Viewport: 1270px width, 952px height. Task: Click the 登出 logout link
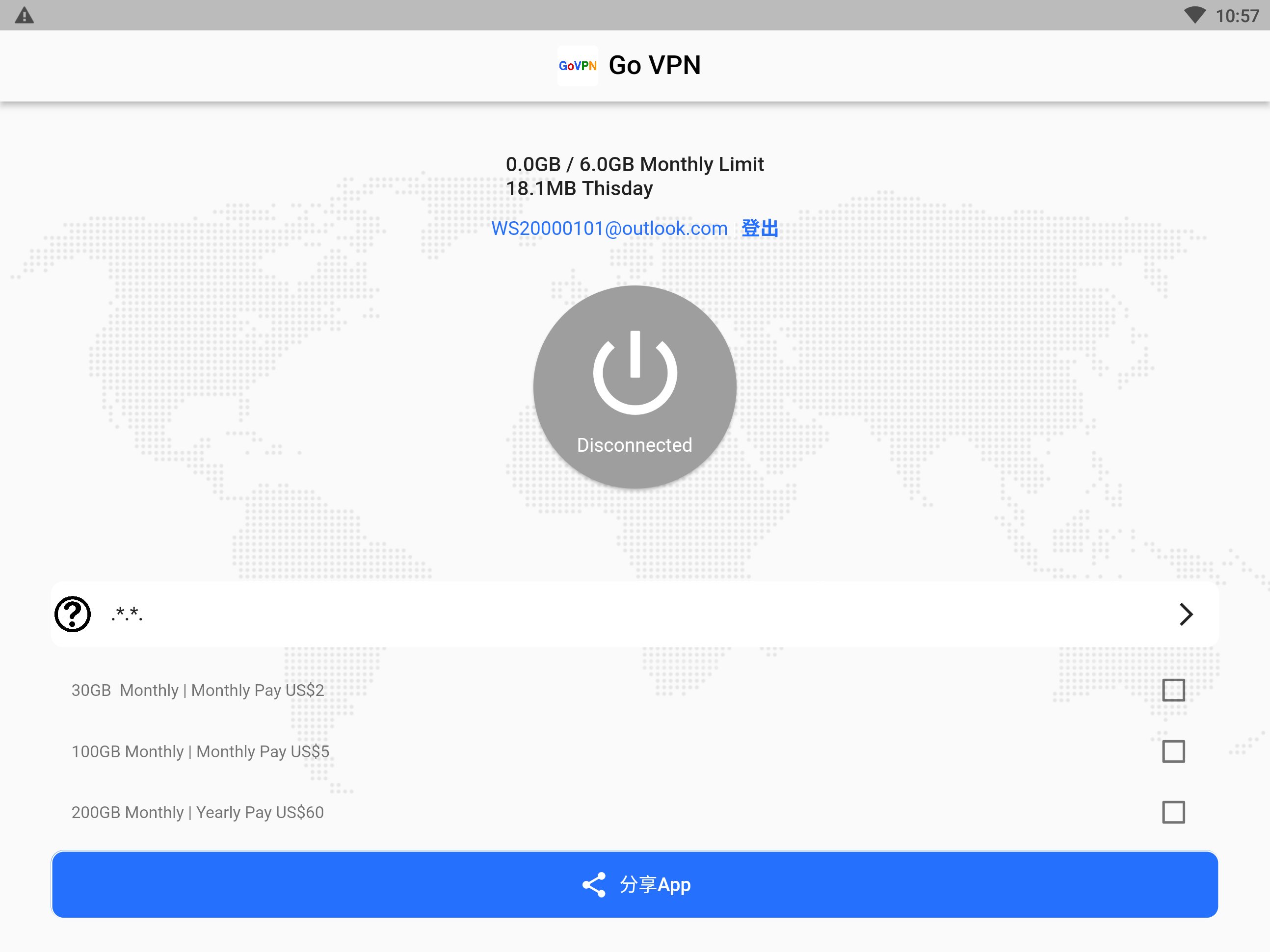760,229
